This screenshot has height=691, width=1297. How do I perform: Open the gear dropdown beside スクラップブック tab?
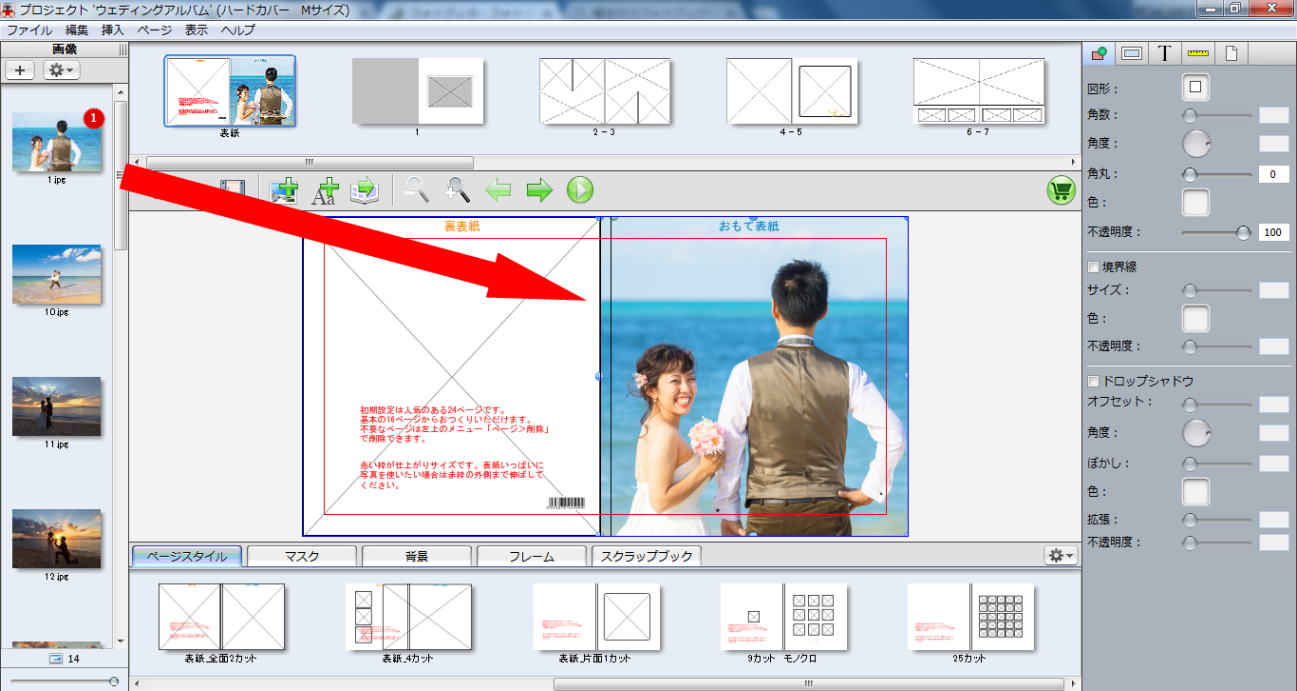tap(1059, 556)
